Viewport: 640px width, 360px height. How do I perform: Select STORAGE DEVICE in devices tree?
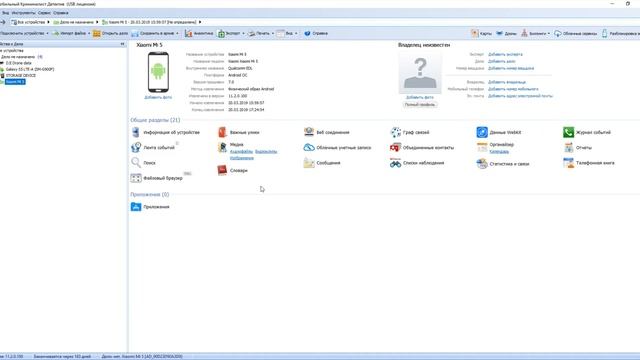pos(20,76)
